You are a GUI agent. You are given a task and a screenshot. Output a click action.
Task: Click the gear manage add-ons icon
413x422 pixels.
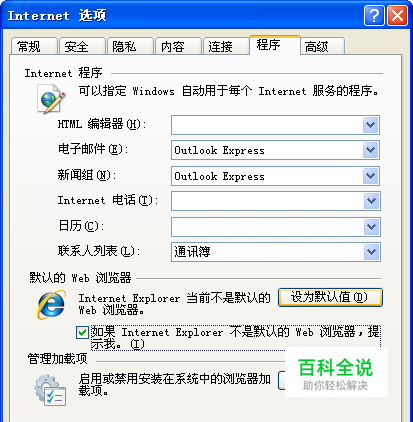[50, 390]
